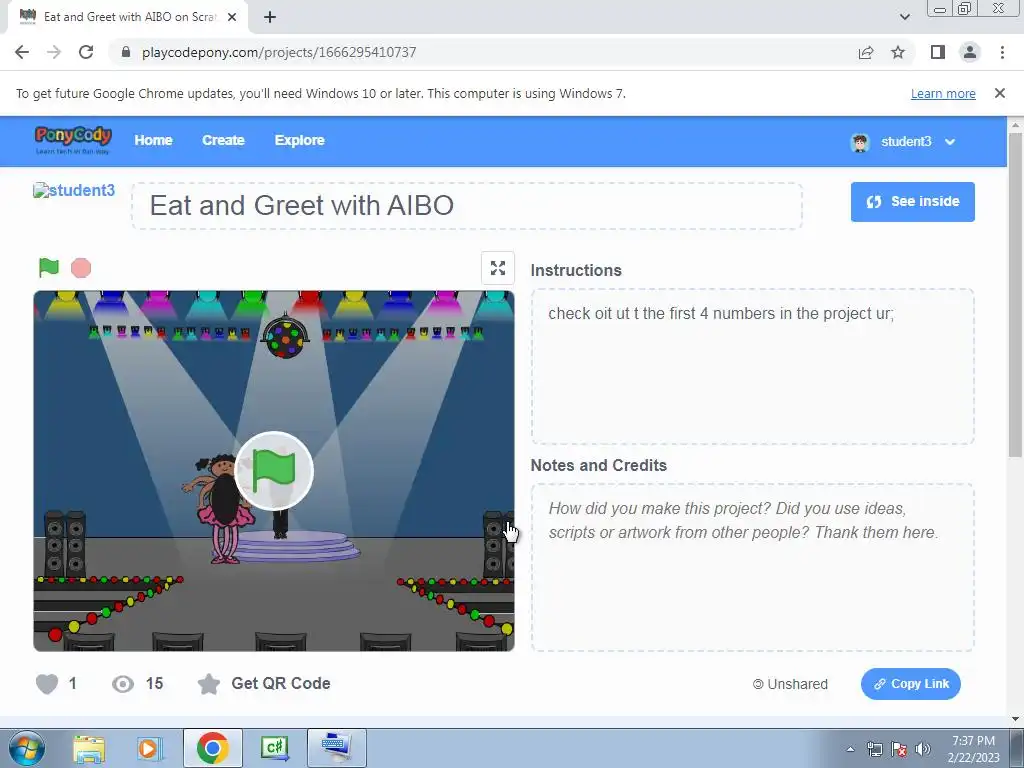Screen dimensions: 1024x768
Task: Go back in browser history
Action: pyautogui.click(x=22, y=52)
